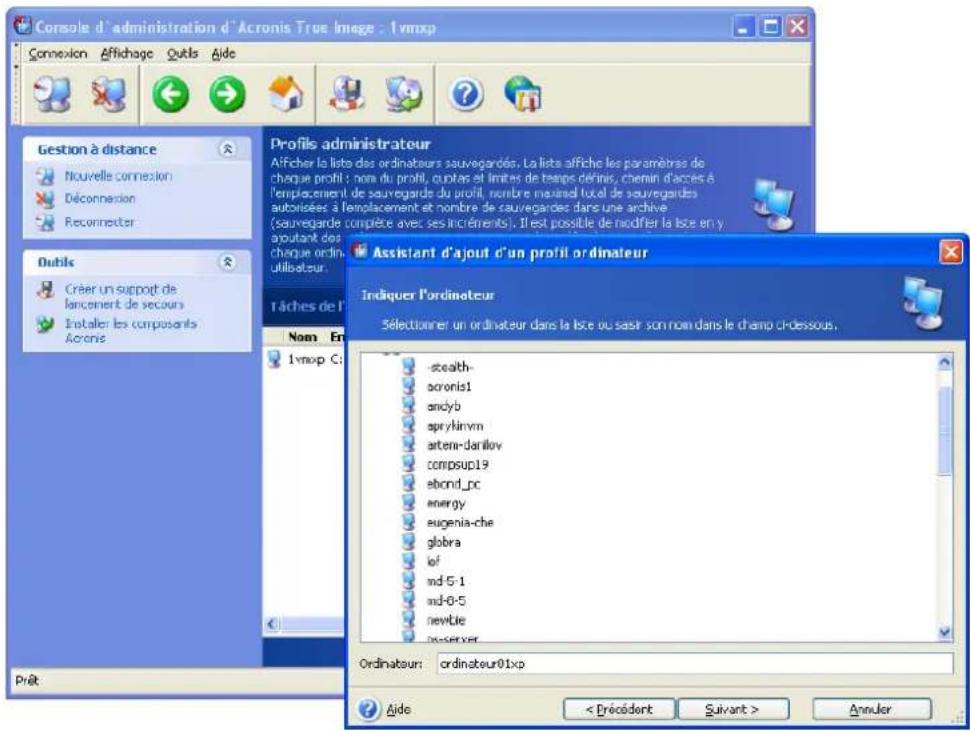This screenshot has height=731, width=970.
Task: Click the Nom column header
Action: (303, 336)
